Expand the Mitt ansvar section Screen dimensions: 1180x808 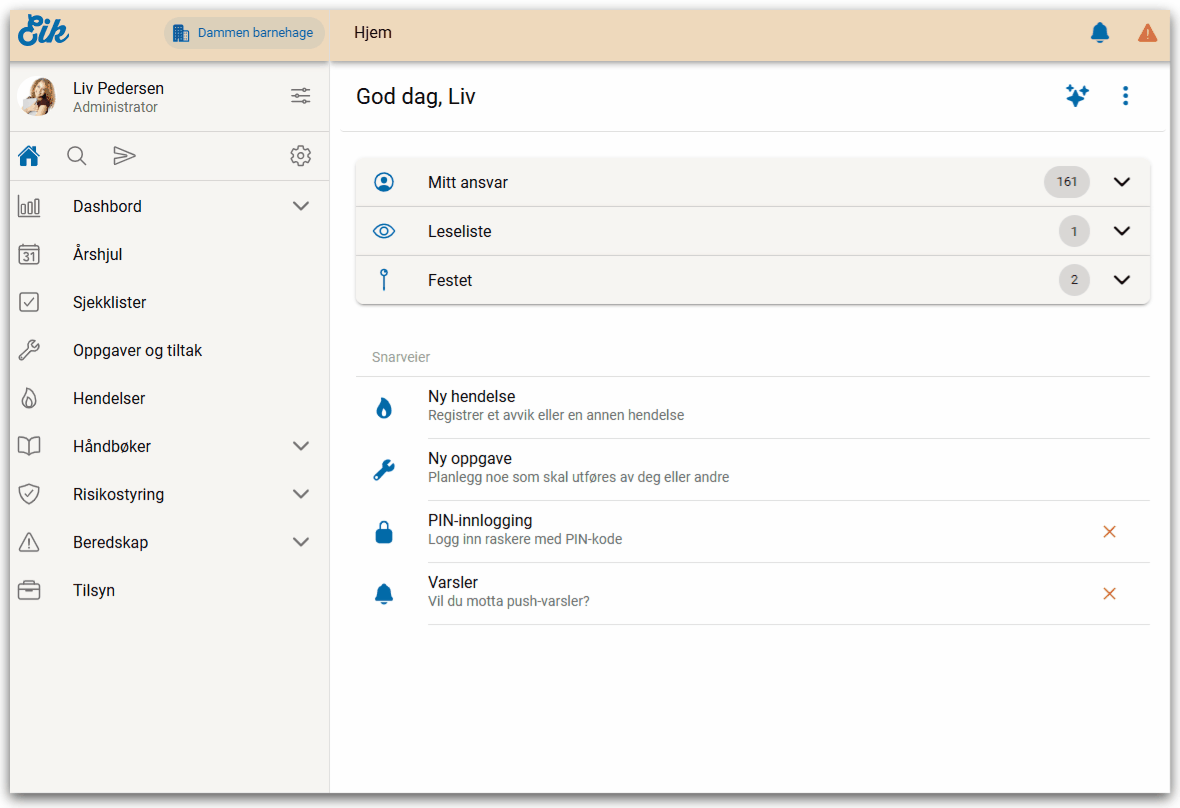1121,182
